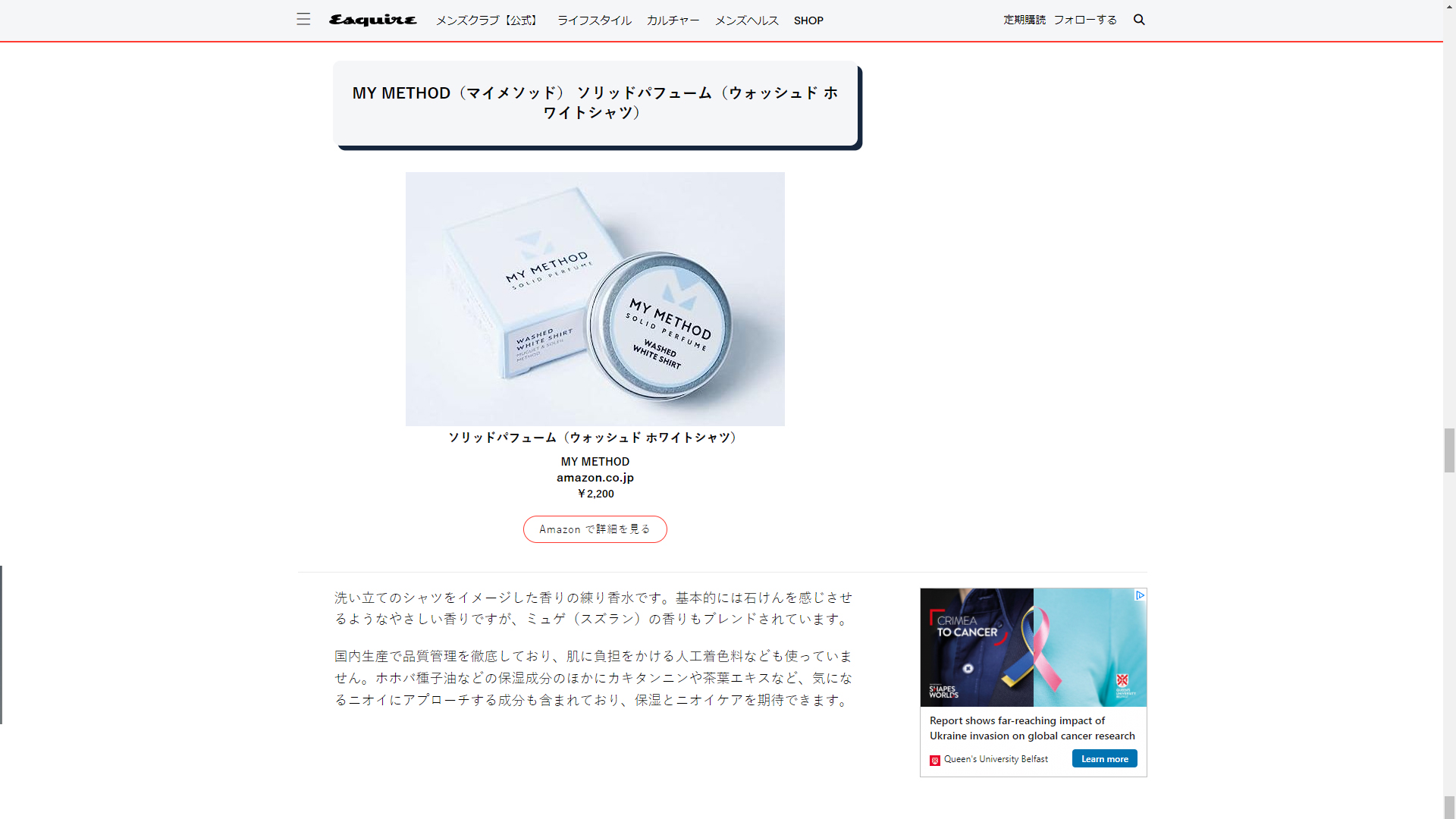Open カルチャー menu item

673,20
